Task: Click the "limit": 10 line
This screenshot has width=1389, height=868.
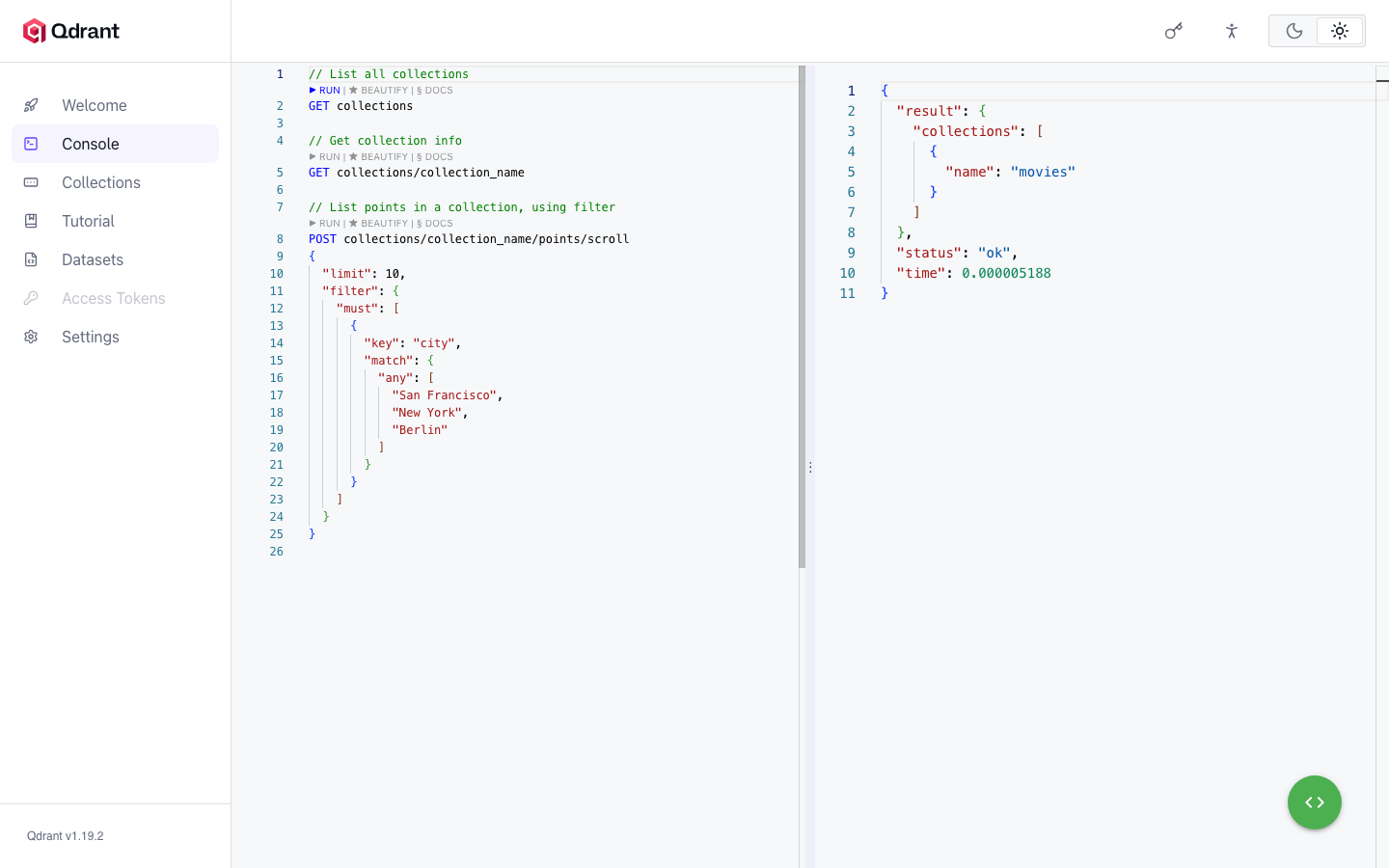Action: 364,274
